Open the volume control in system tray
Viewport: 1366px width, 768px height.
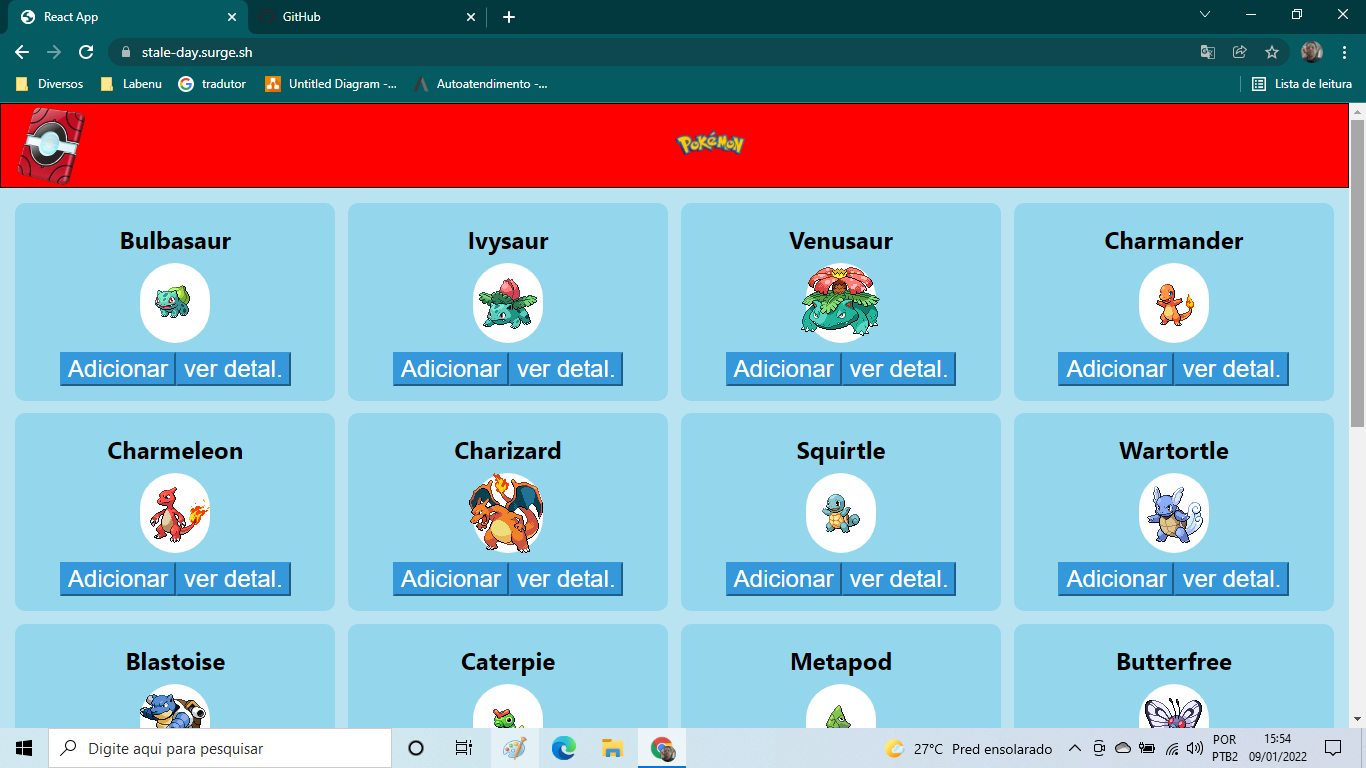[1194, 748]
